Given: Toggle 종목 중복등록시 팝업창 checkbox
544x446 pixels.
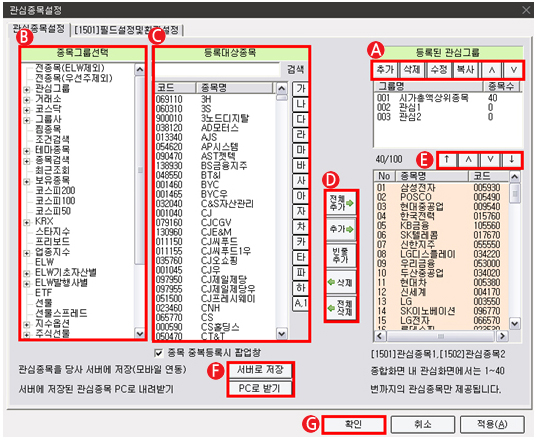Looking at the screenshot, I should [x=159, y=353].
